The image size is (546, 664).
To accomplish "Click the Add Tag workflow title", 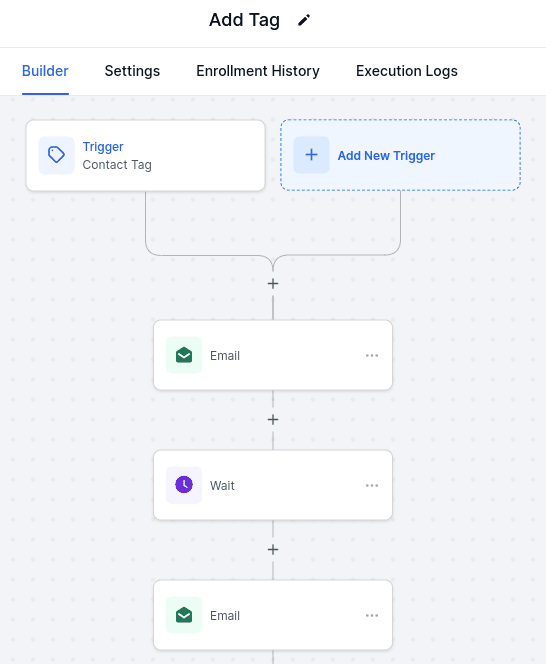I will pos(244,20).
